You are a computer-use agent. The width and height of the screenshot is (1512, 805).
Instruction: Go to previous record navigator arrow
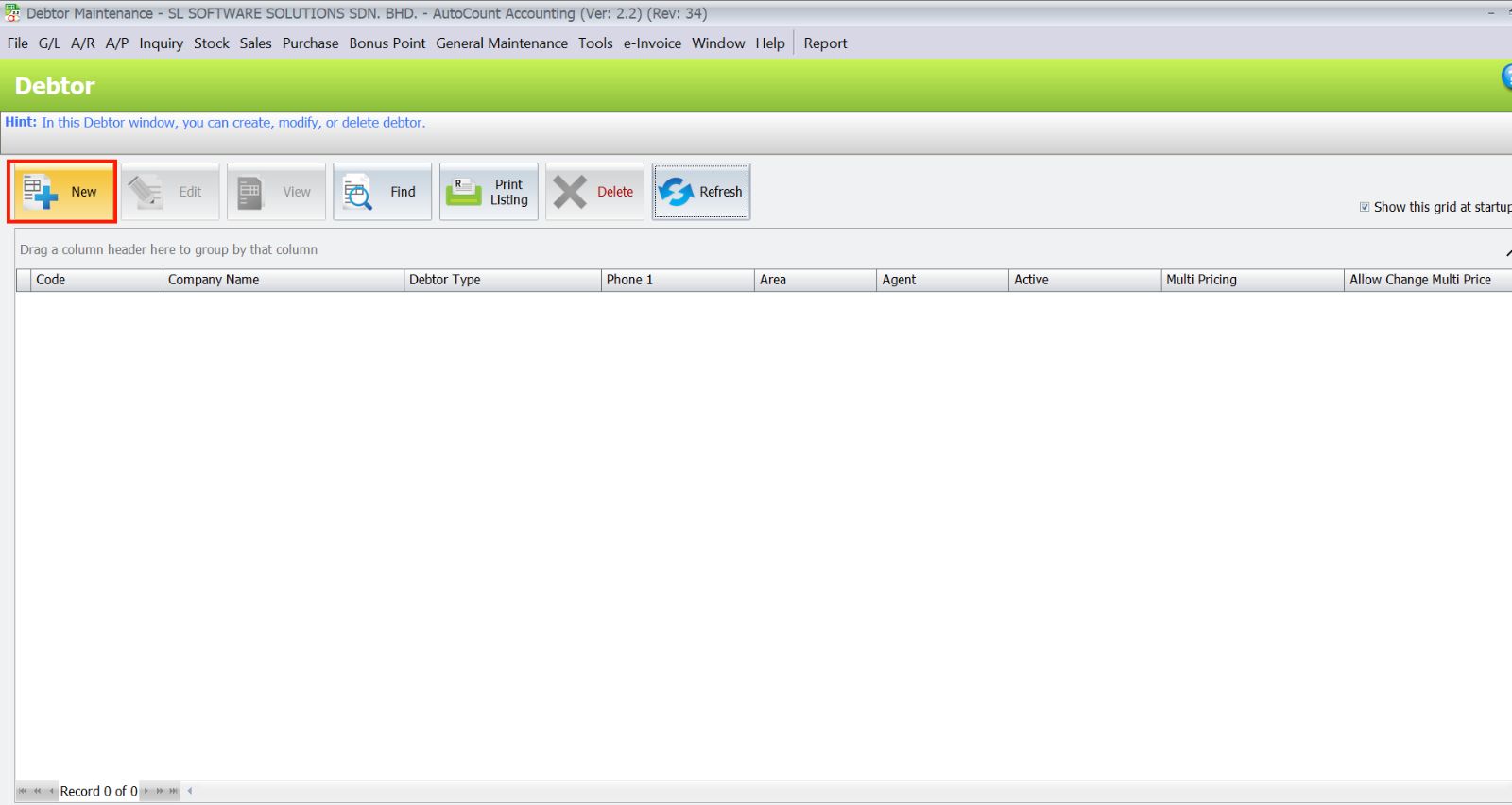(x=51, y=792)
